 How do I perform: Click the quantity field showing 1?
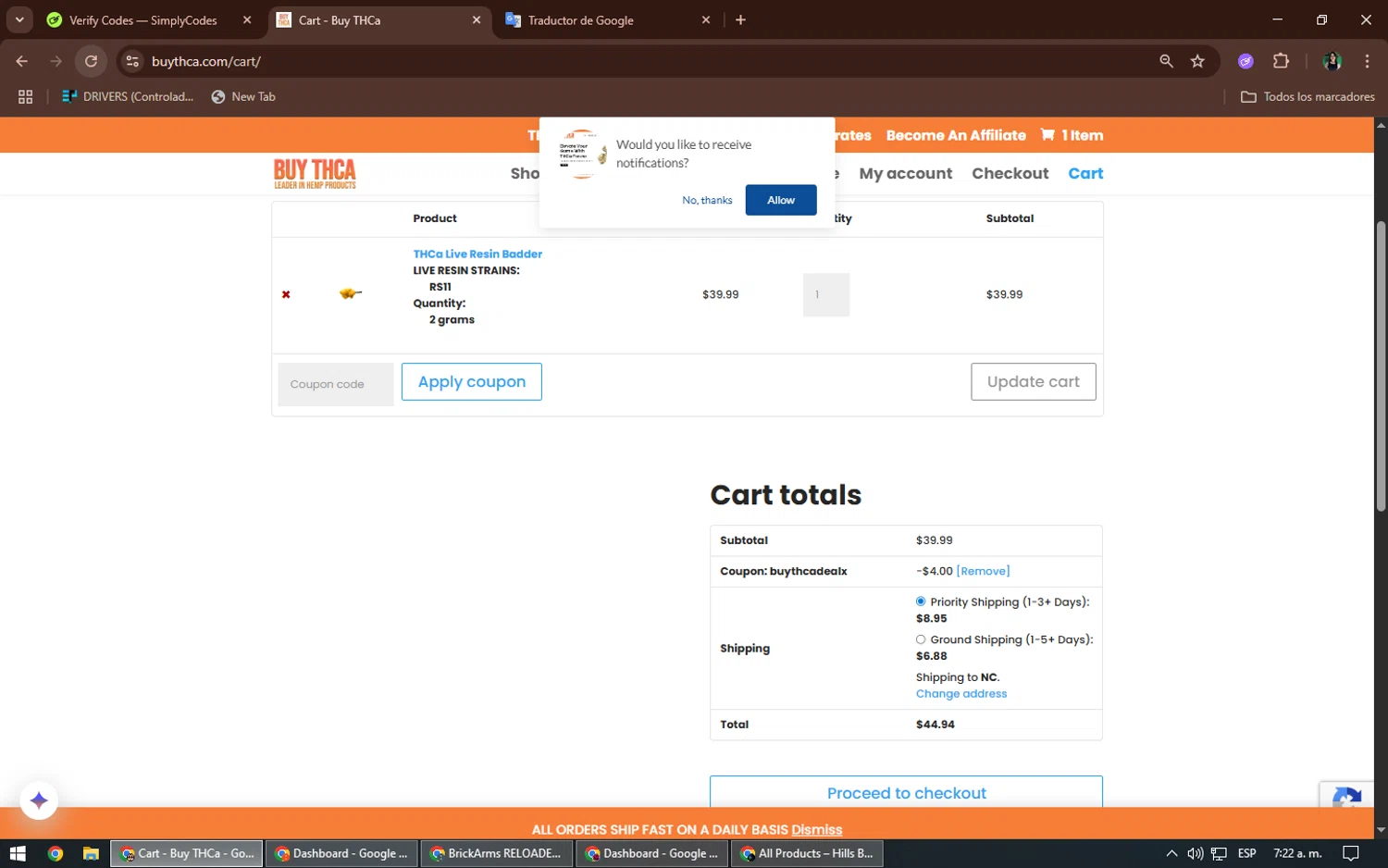point(826,295)
